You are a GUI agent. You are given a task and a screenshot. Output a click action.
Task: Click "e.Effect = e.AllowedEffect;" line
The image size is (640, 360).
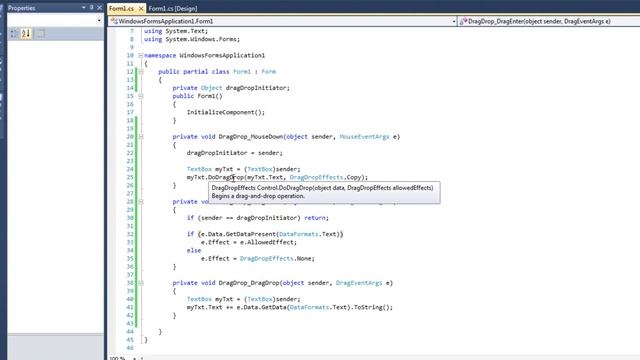[249, 242]
